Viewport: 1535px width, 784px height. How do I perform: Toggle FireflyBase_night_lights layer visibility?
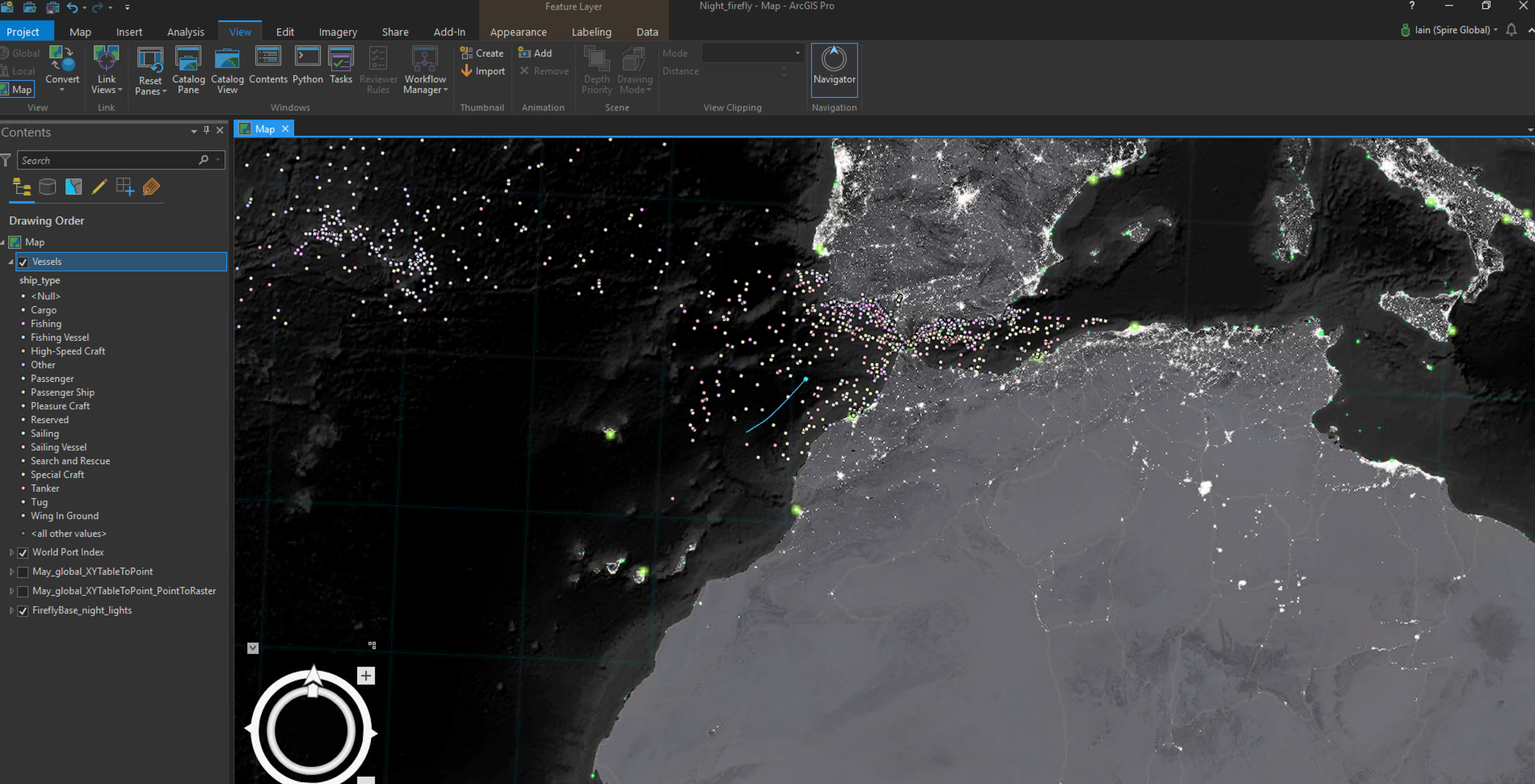pos(23,611)
